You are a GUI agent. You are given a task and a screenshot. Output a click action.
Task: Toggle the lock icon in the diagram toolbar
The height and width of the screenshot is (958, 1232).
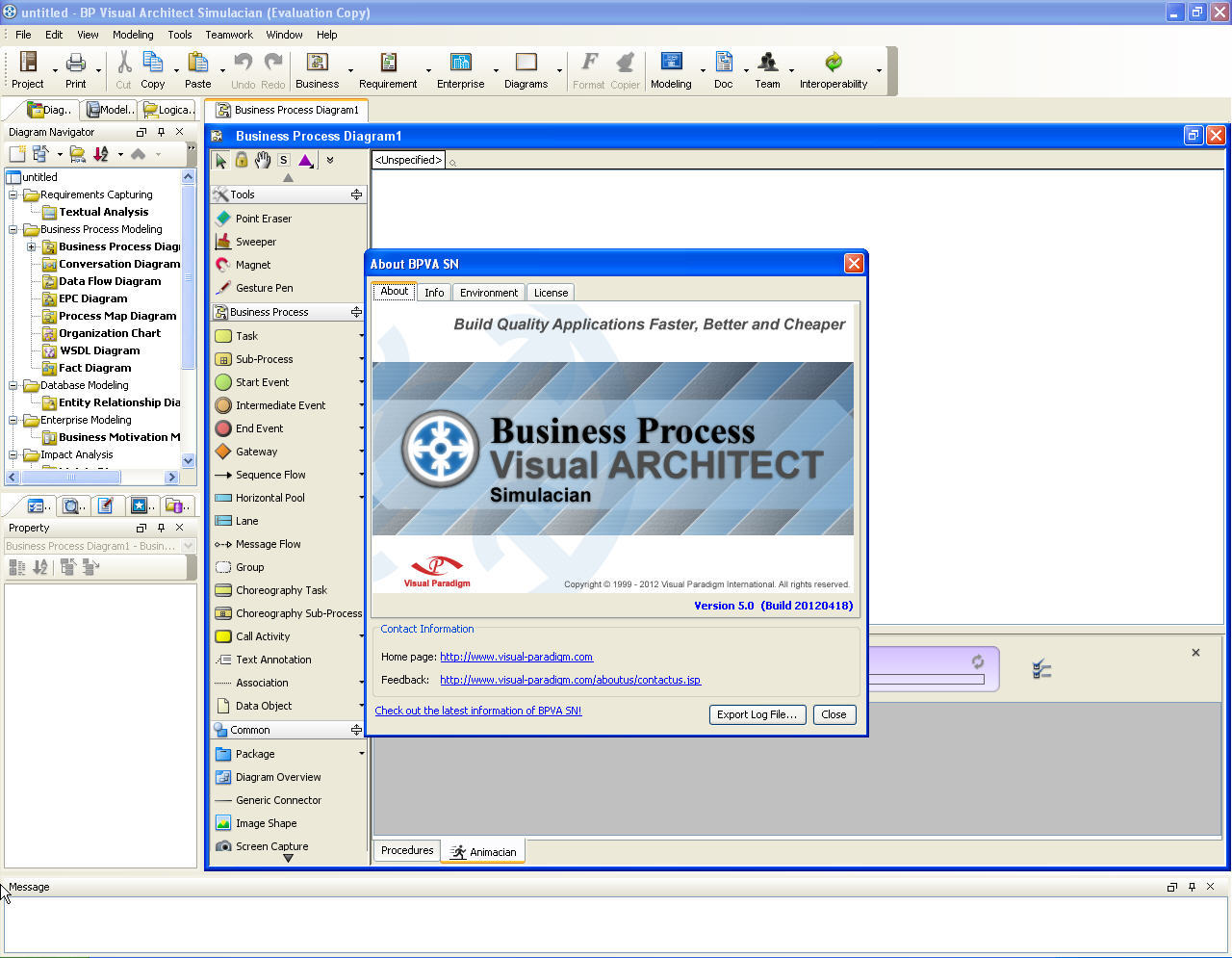click(x=242, y=160)
